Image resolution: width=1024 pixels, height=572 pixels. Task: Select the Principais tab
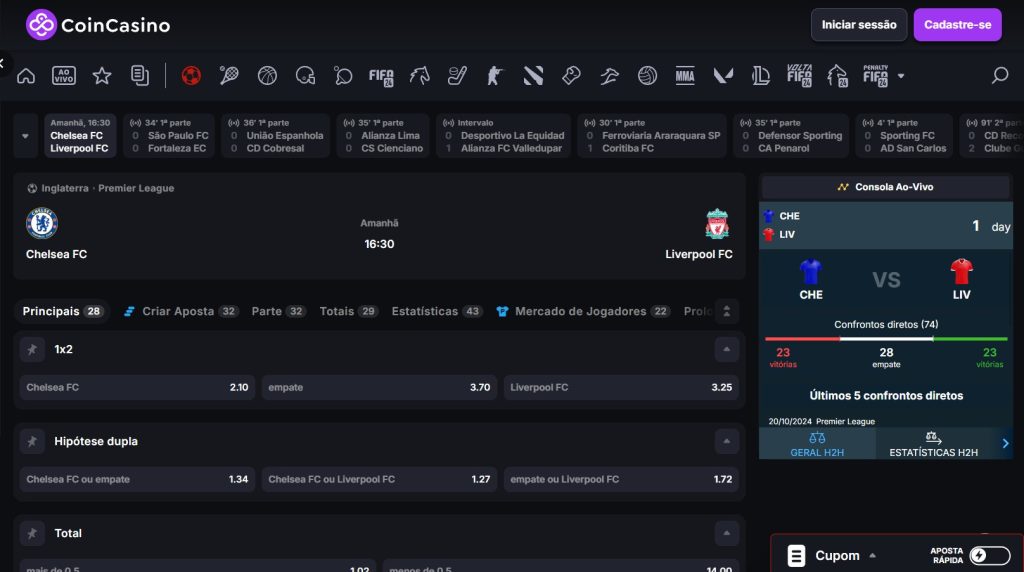click(x=63, y=311)
